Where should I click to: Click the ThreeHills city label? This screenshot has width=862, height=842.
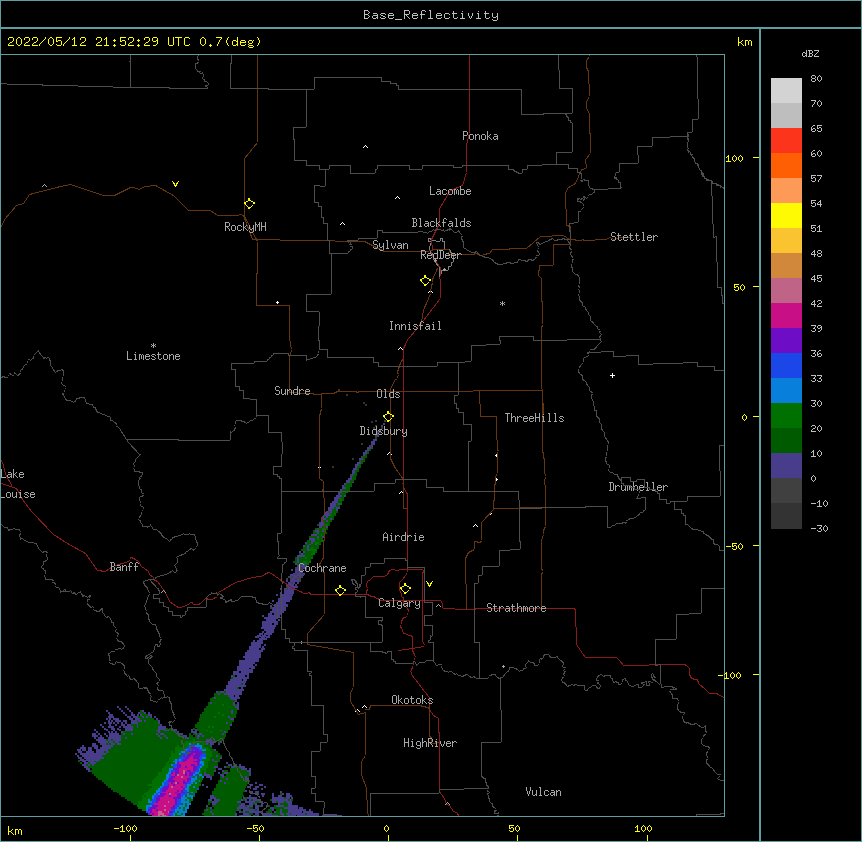(x=534, y=418)
